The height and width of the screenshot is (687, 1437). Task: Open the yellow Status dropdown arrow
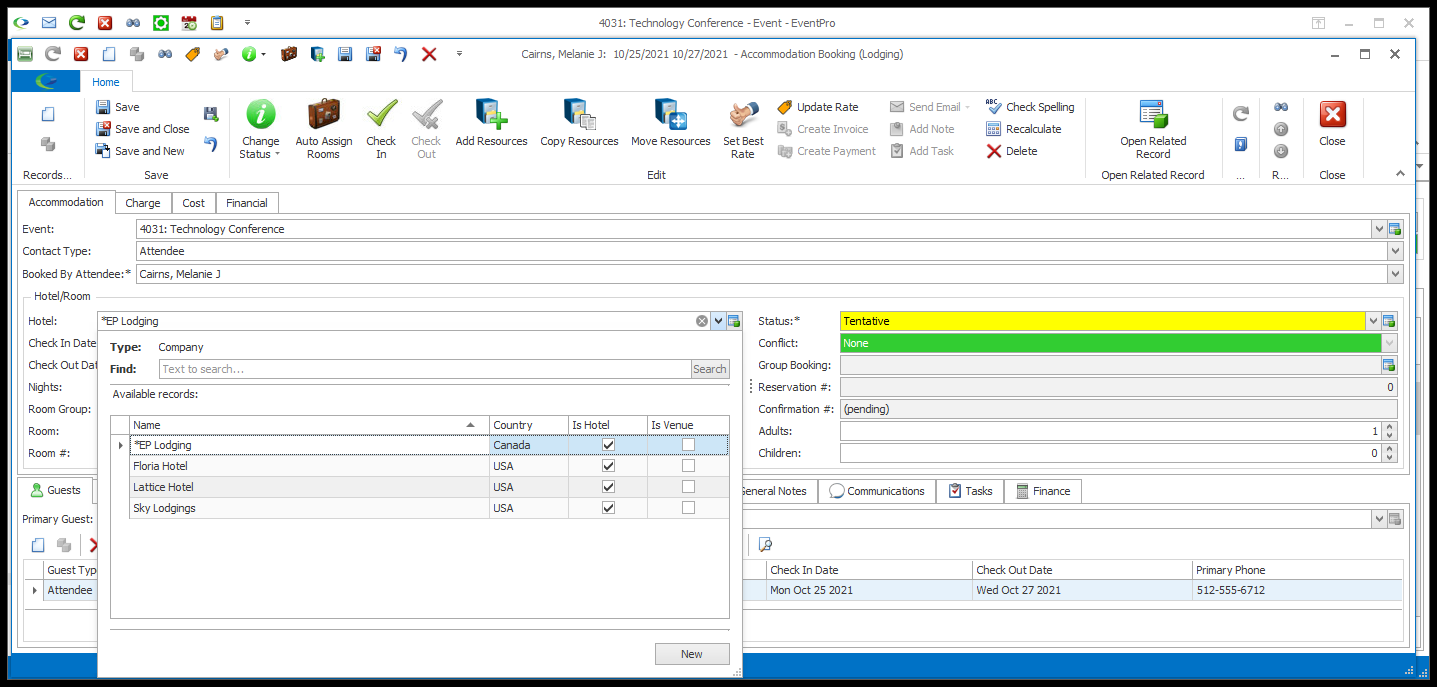(1373, 321)
